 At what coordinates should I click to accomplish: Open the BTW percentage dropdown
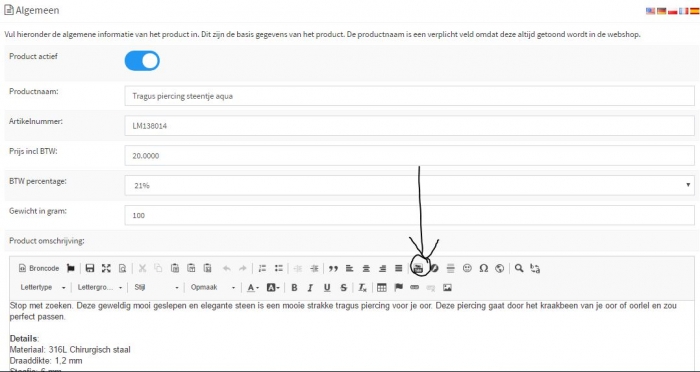click(x=409, y=185)
